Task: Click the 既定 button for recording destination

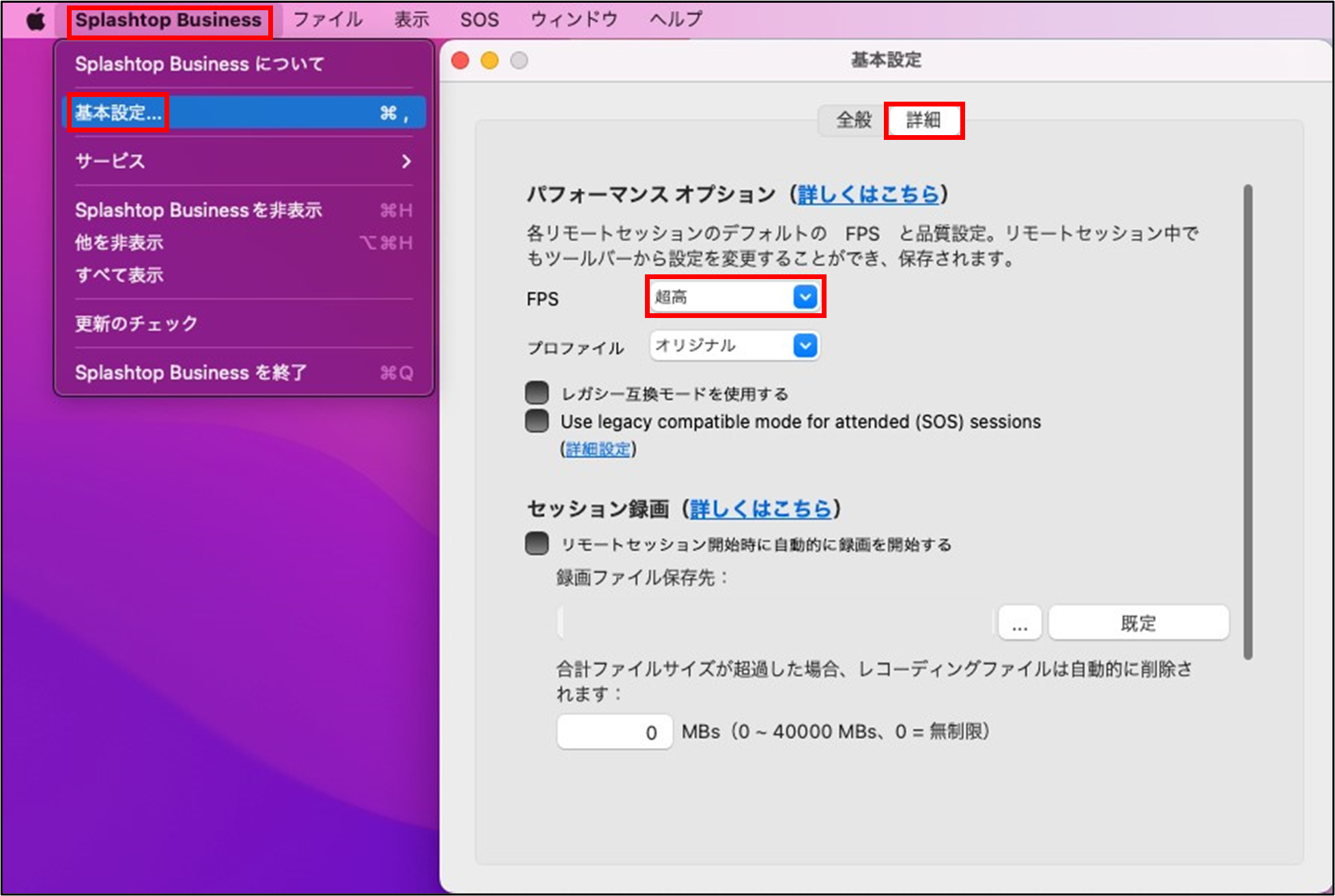Action: 1138,622
